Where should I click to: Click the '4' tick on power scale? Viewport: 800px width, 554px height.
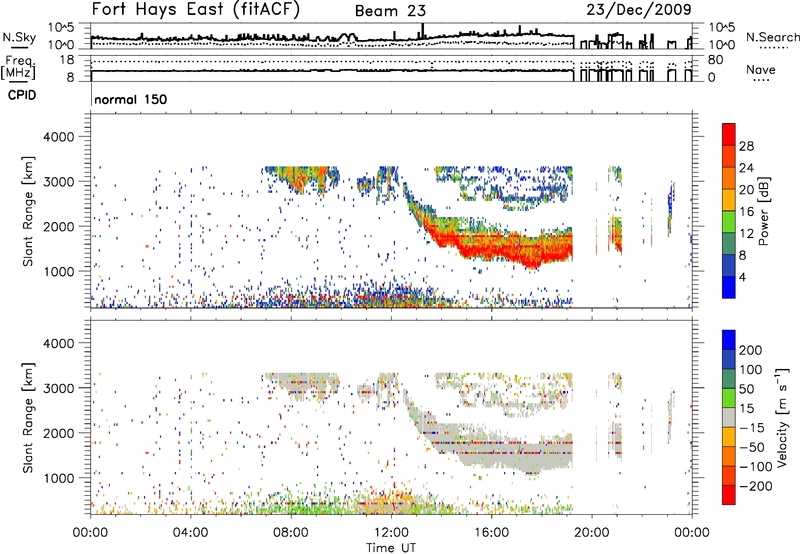click(742, 277)
